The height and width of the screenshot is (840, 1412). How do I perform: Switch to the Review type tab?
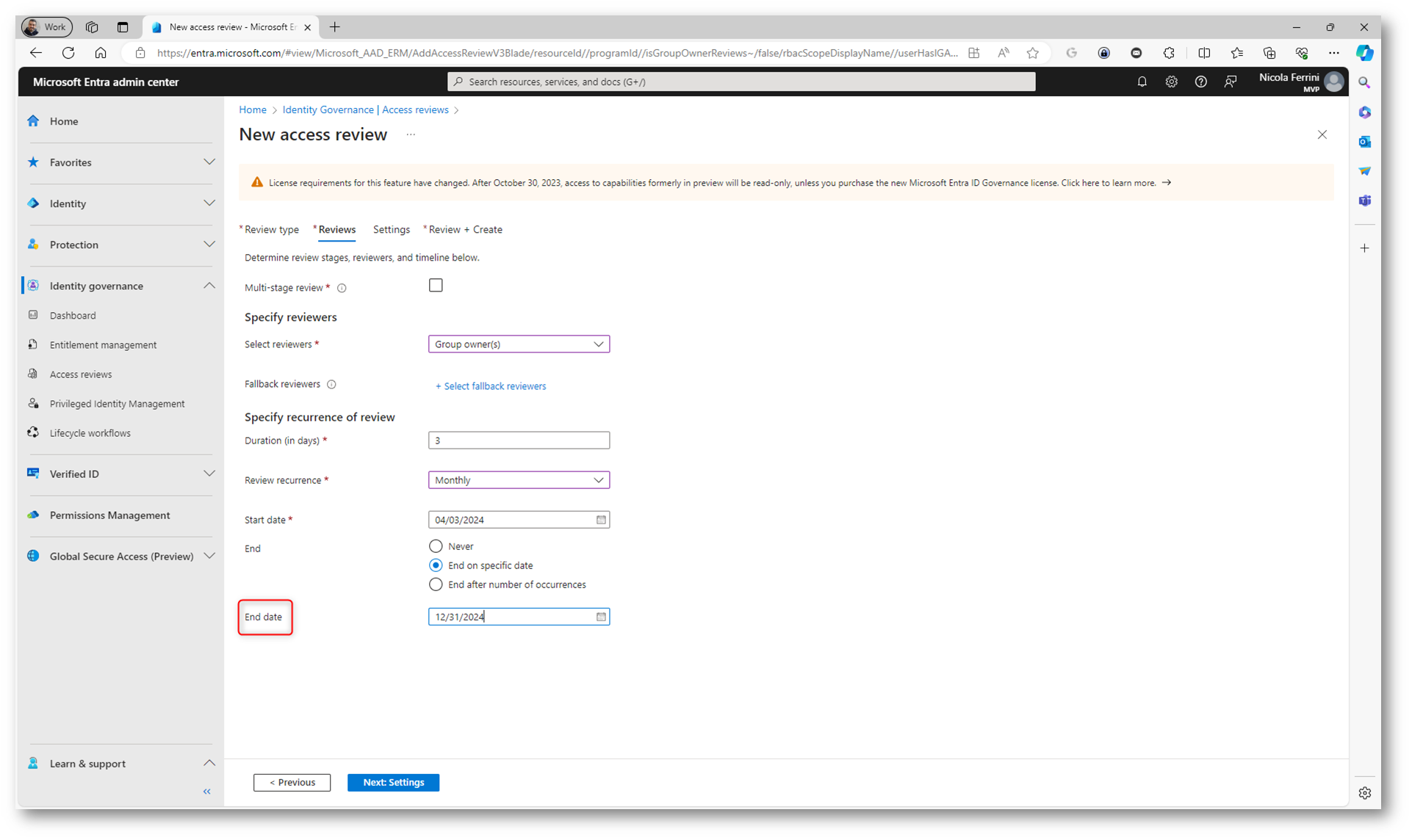coord(271,229)
